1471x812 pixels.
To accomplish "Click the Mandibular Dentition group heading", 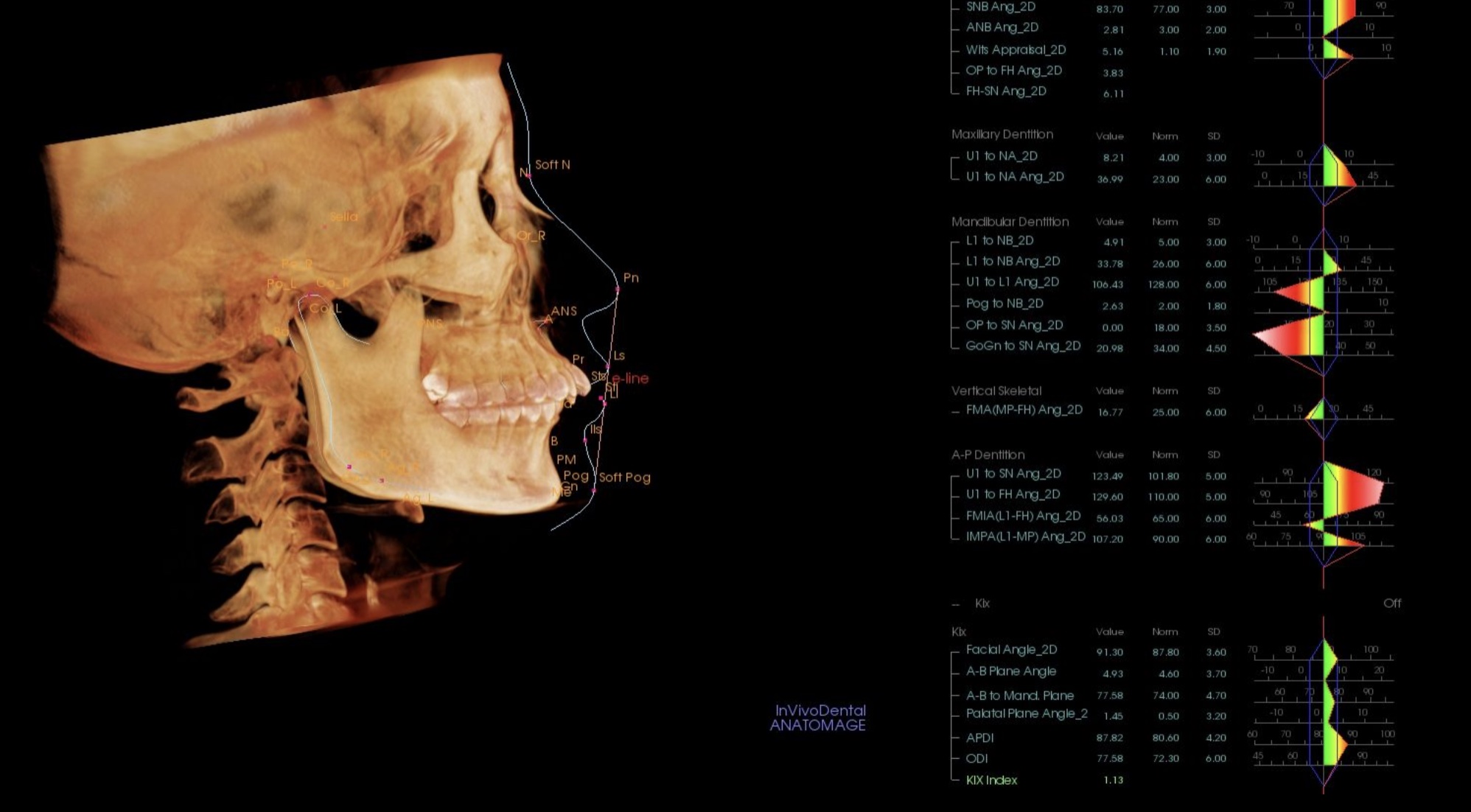I will 1010,222.
